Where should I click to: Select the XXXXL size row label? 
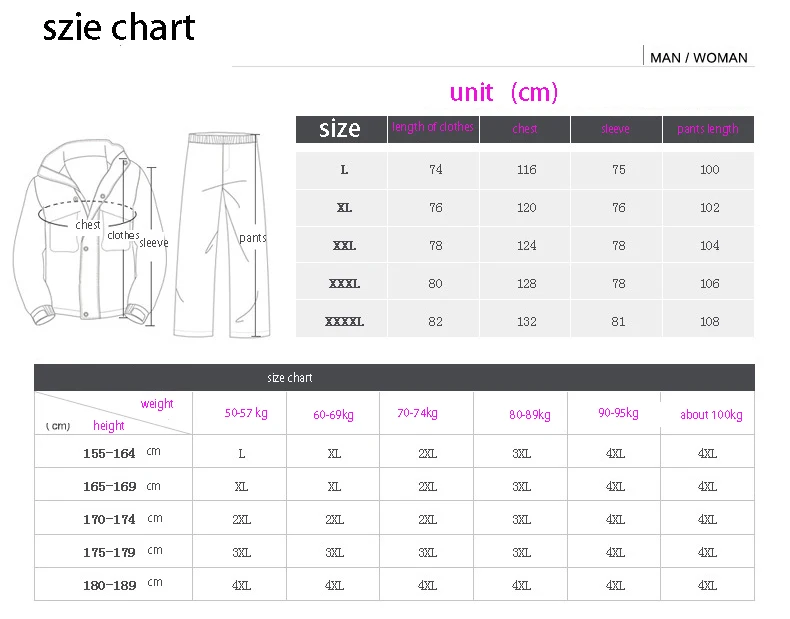point(344,321)
